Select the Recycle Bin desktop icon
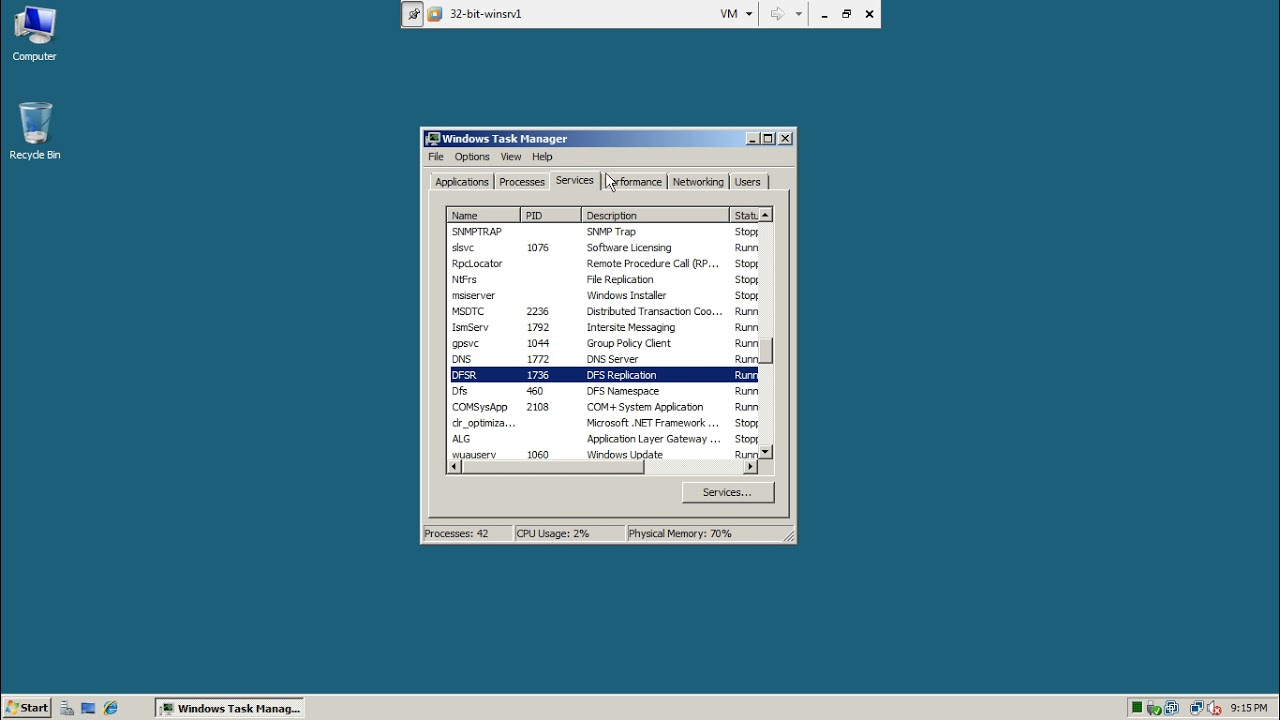1280x720 pixels. 35,131
